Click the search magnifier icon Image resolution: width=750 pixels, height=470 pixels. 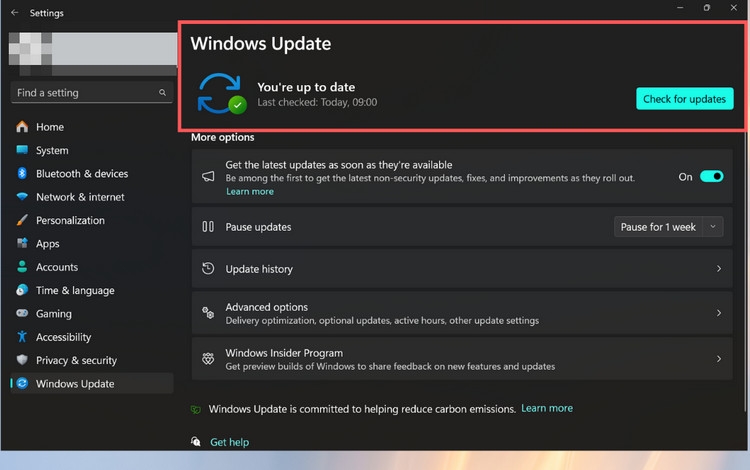[163, 92]
